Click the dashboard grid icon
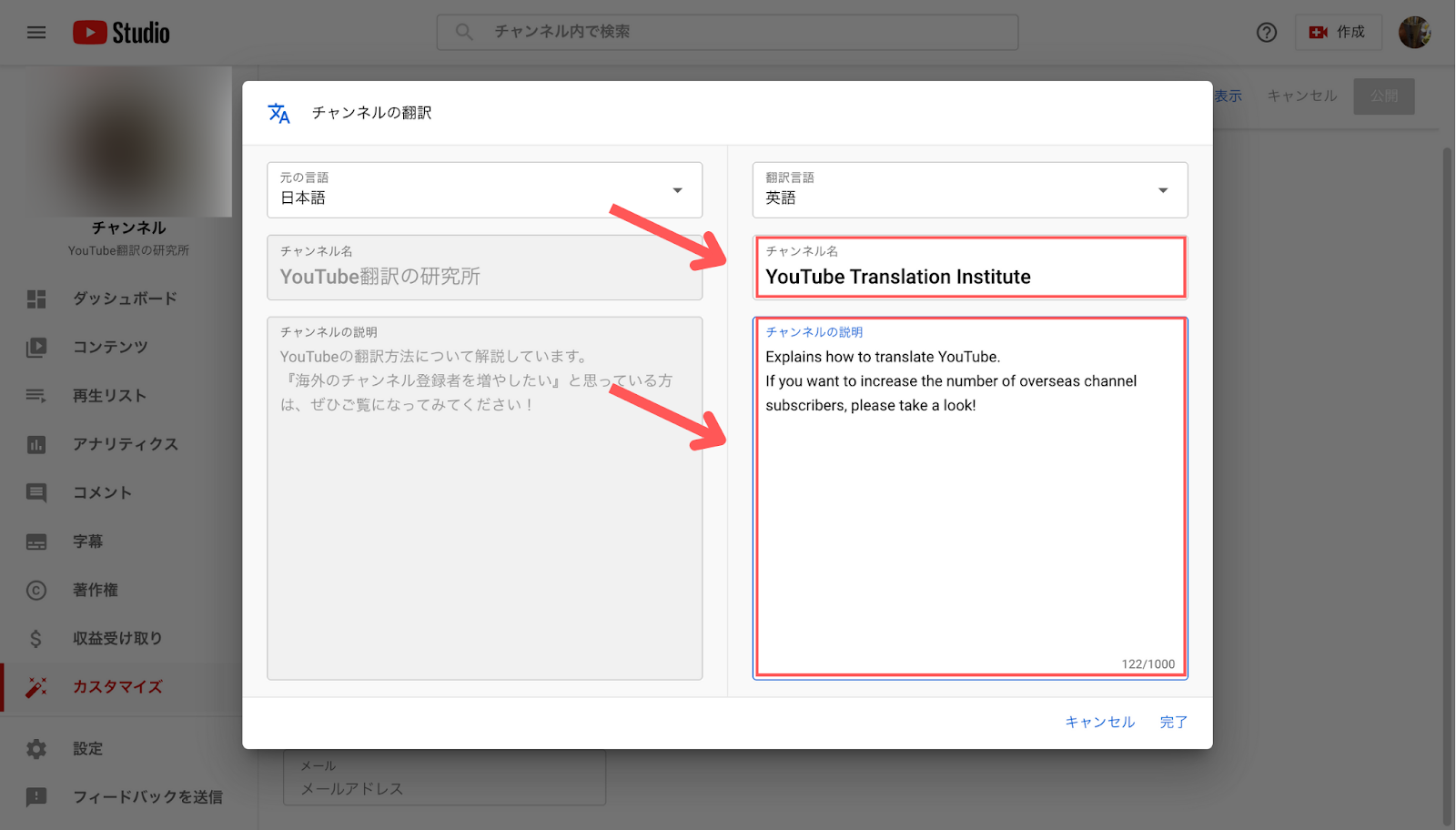This screenshot has height=830, width=1456. tap(36, 299)
